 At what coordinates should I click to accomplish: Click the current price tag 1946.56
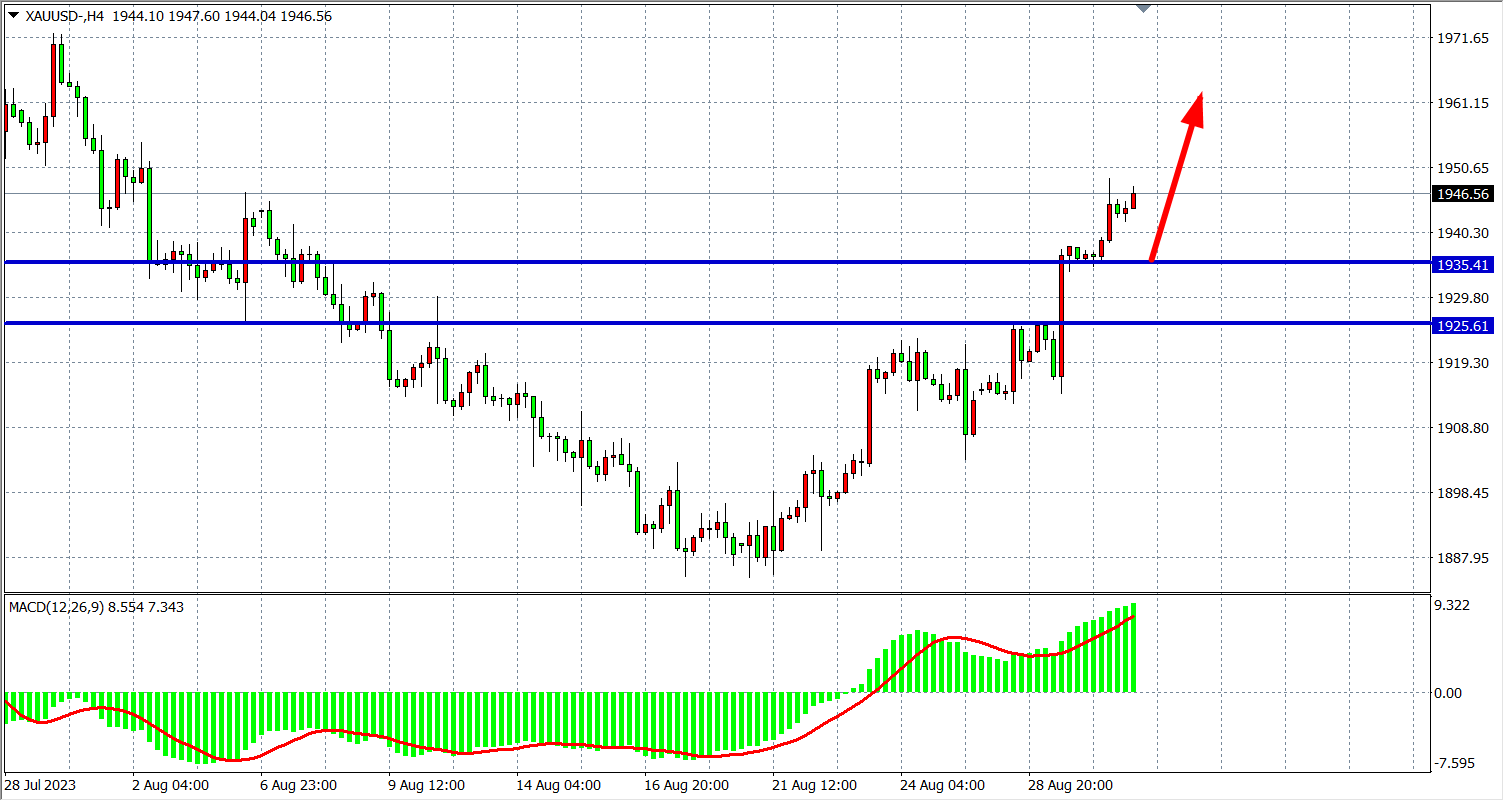coord(1461,194)
